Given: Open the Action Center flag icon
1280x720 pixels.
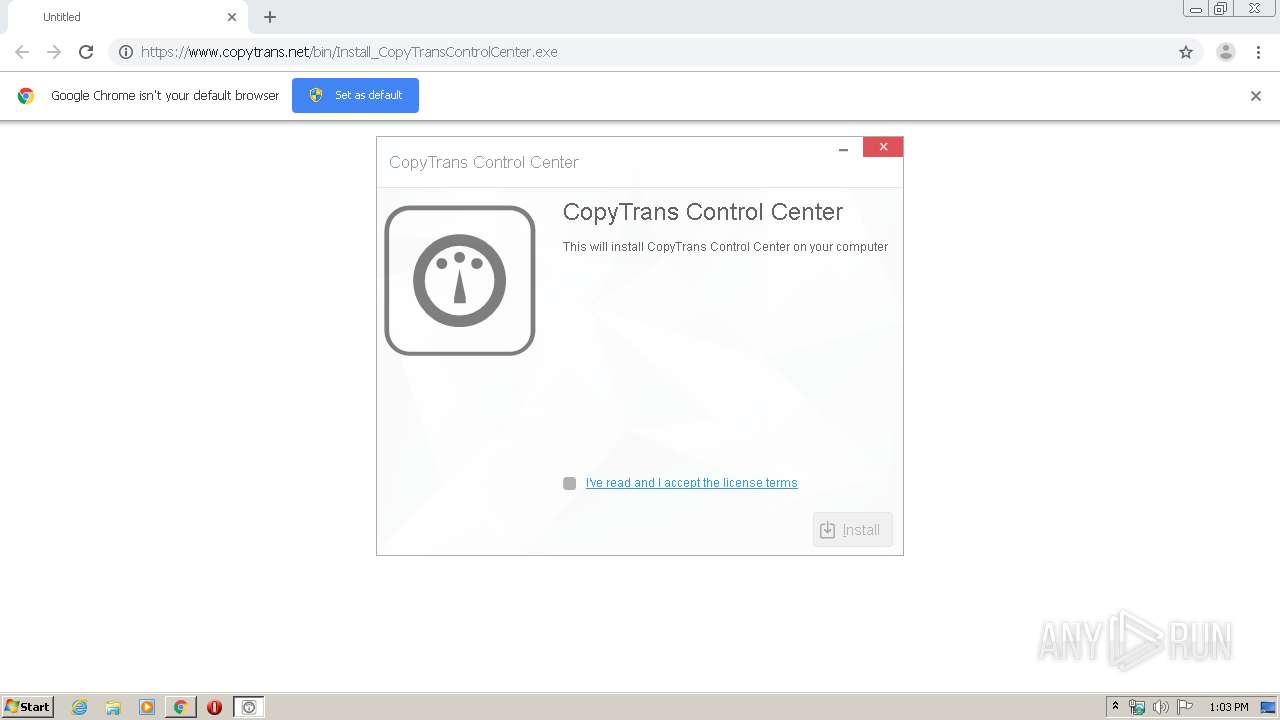Looking at the screenshot, I should coord(1185,707).
